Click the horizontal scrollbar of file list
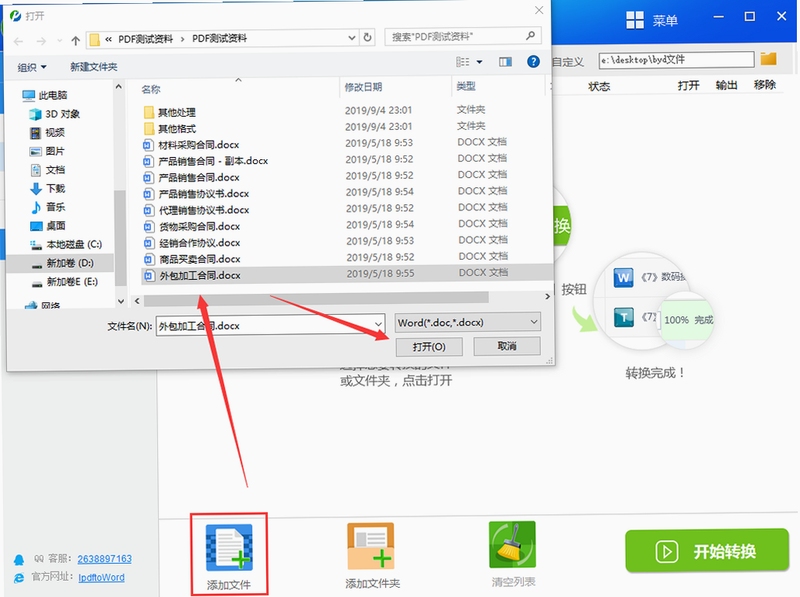800x597 pixels. [x=316, y=298]
